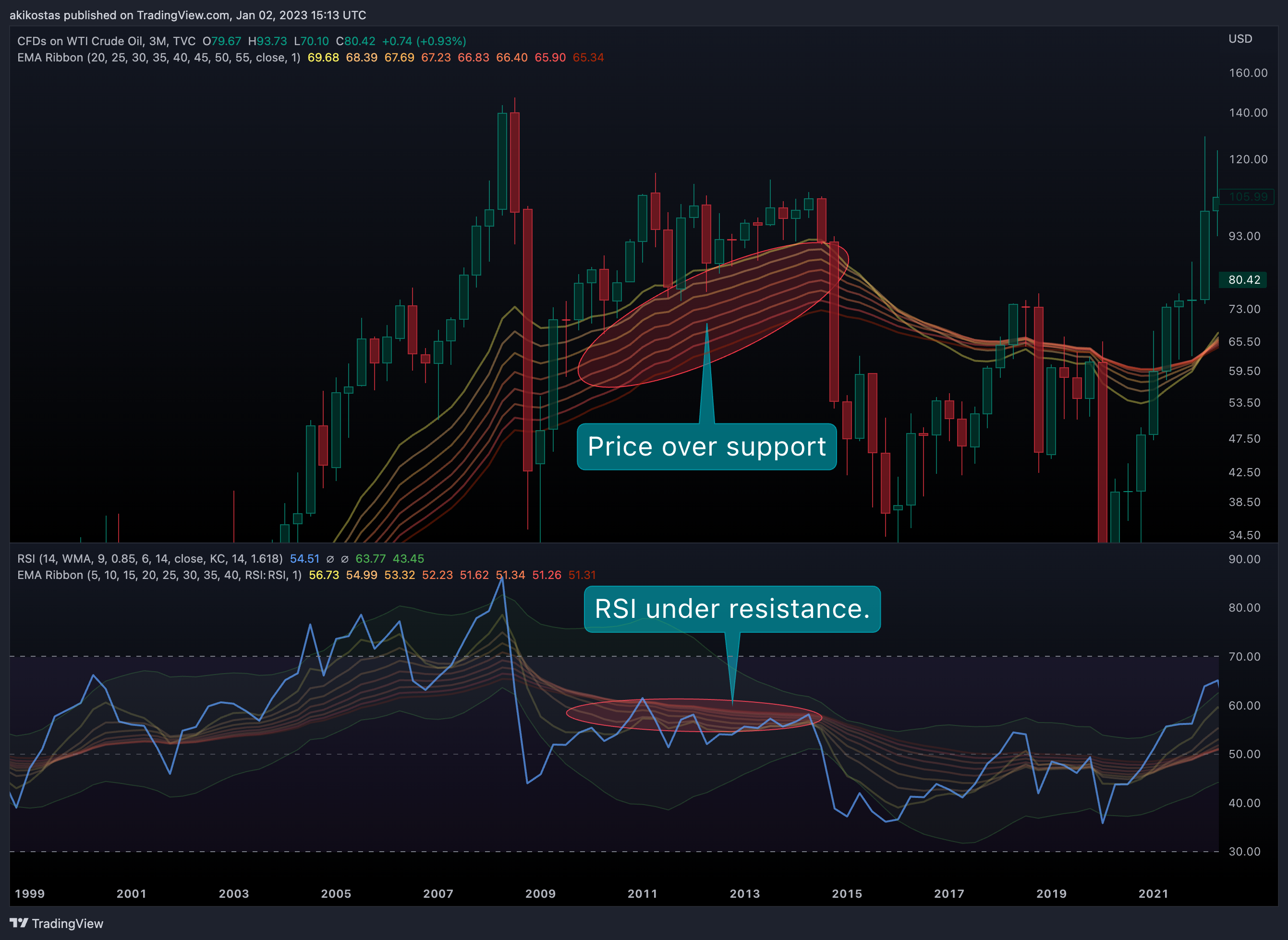Image resolution: width=1288 pixels, height=940 pixels.
Task: Click the 2009 time axis label
Action: (x=540, y=893)
